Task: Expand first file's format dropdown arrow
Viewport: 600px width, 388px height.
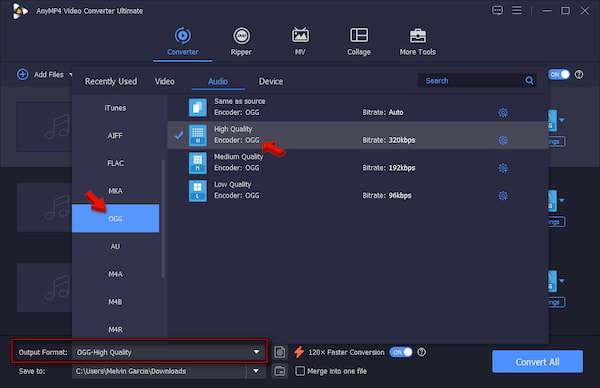Action: [x=562, y=120]
